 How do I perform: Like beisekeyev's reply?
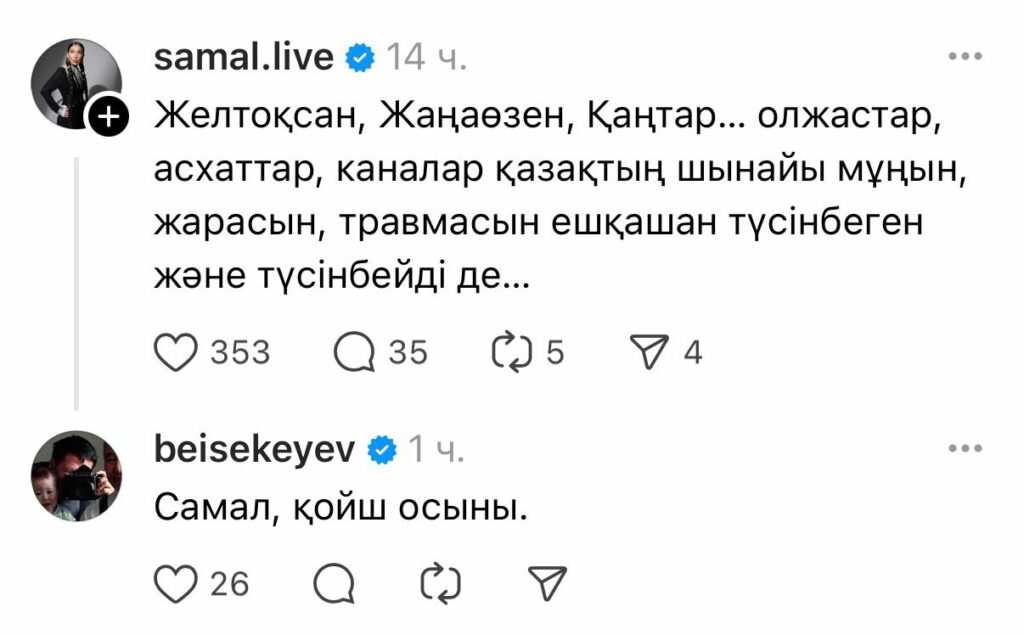(178, 582)
